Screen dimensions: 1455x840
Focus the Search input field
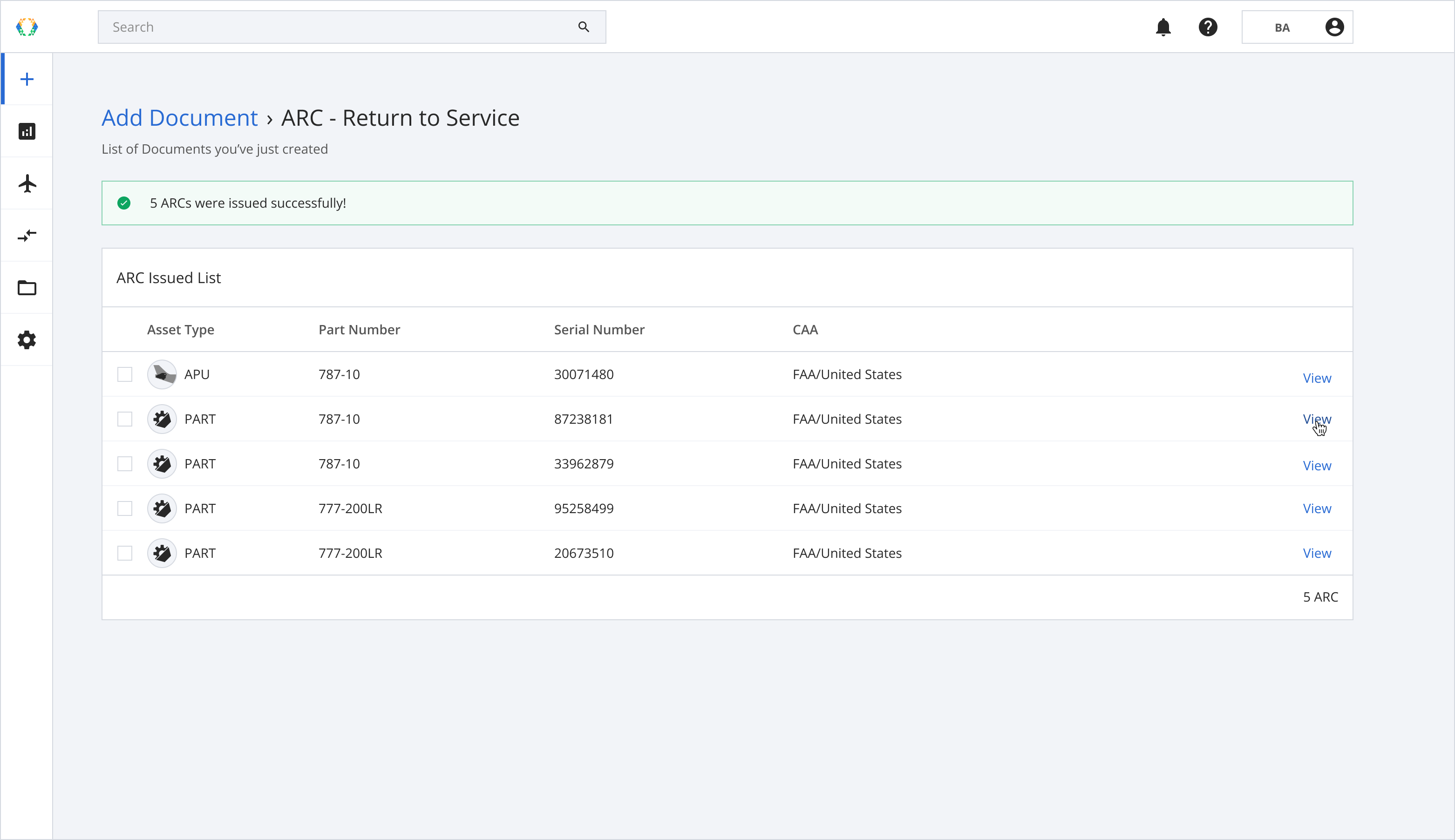[x=351, y=27]
